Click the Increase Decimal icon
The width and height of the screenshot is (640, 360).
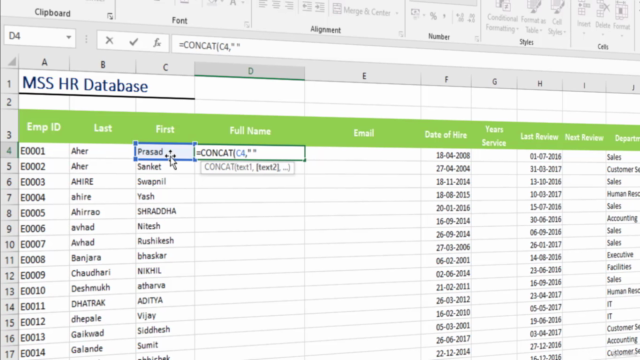[460, 17]
